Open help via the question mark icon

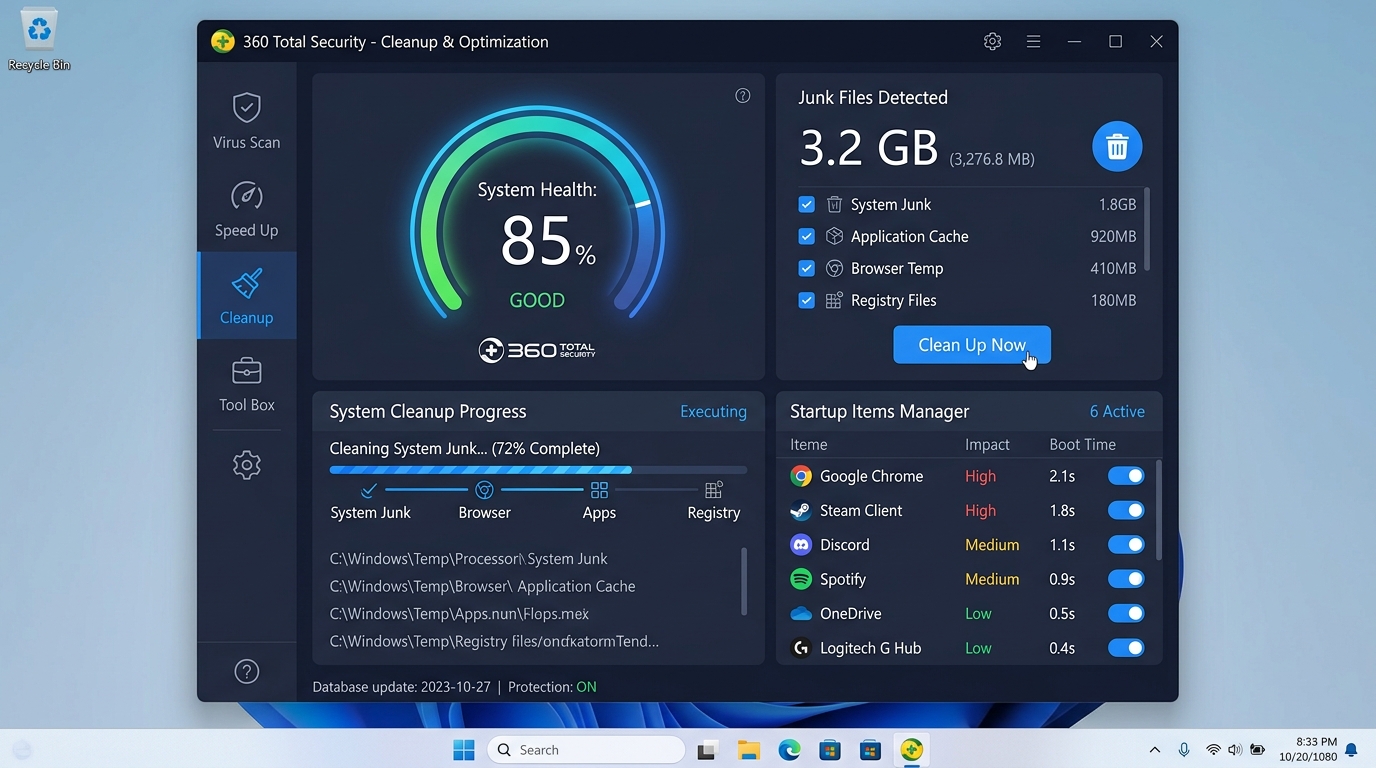tap(246, 671)
